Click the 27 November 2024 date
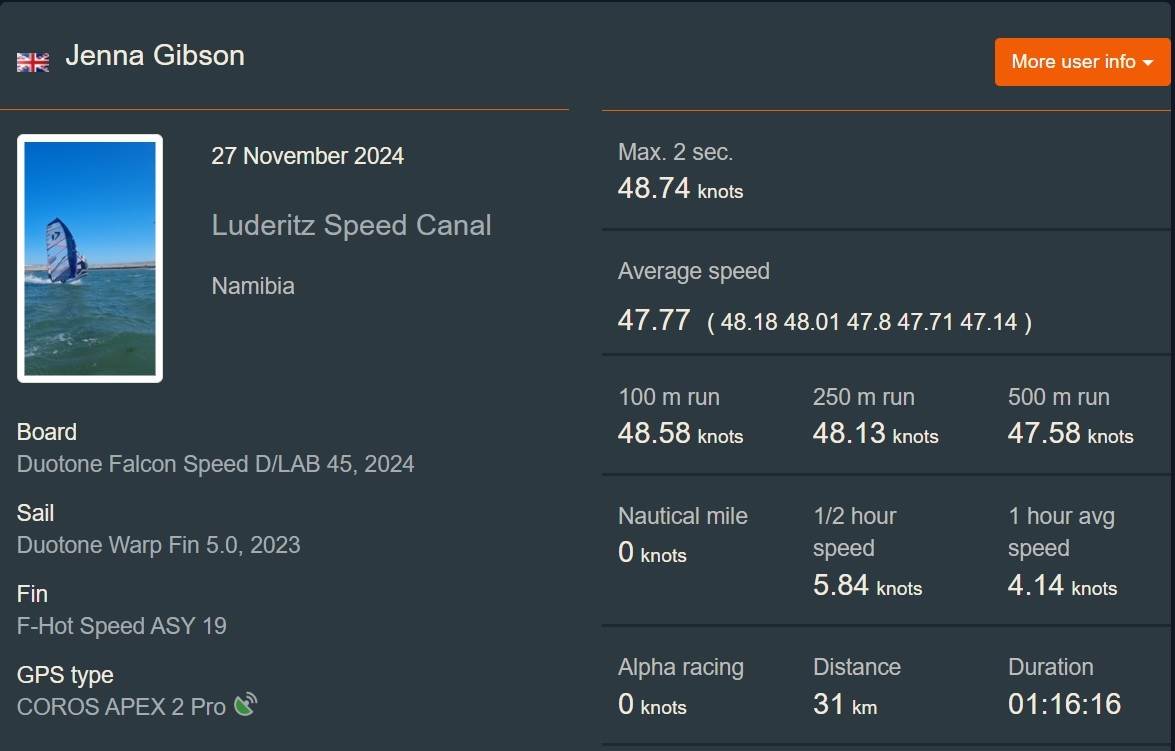The height and width of the screenshot is (751, 1175). pyautogui.click(x=307, y=156)
